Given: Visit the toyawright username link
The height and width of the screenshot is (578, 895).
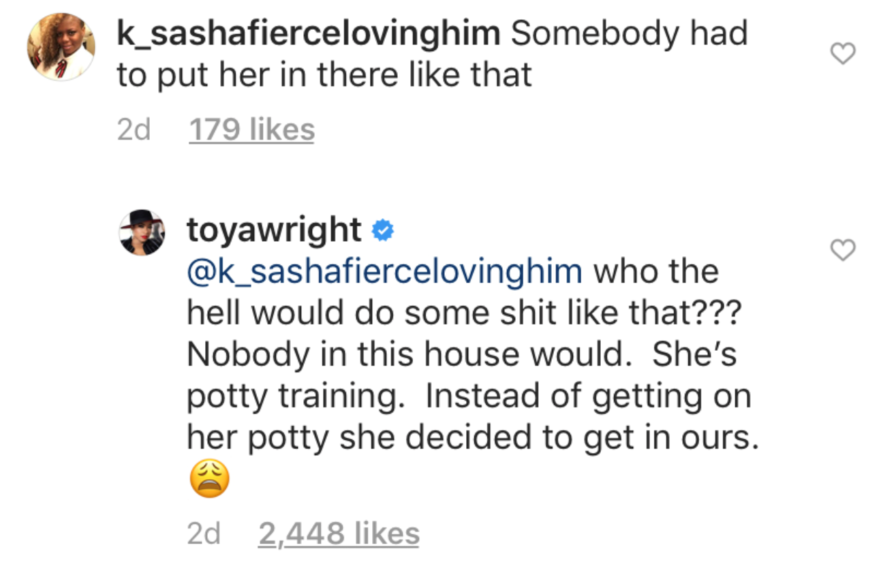Looking at the screenshot, I should click(x=274, y=230).
